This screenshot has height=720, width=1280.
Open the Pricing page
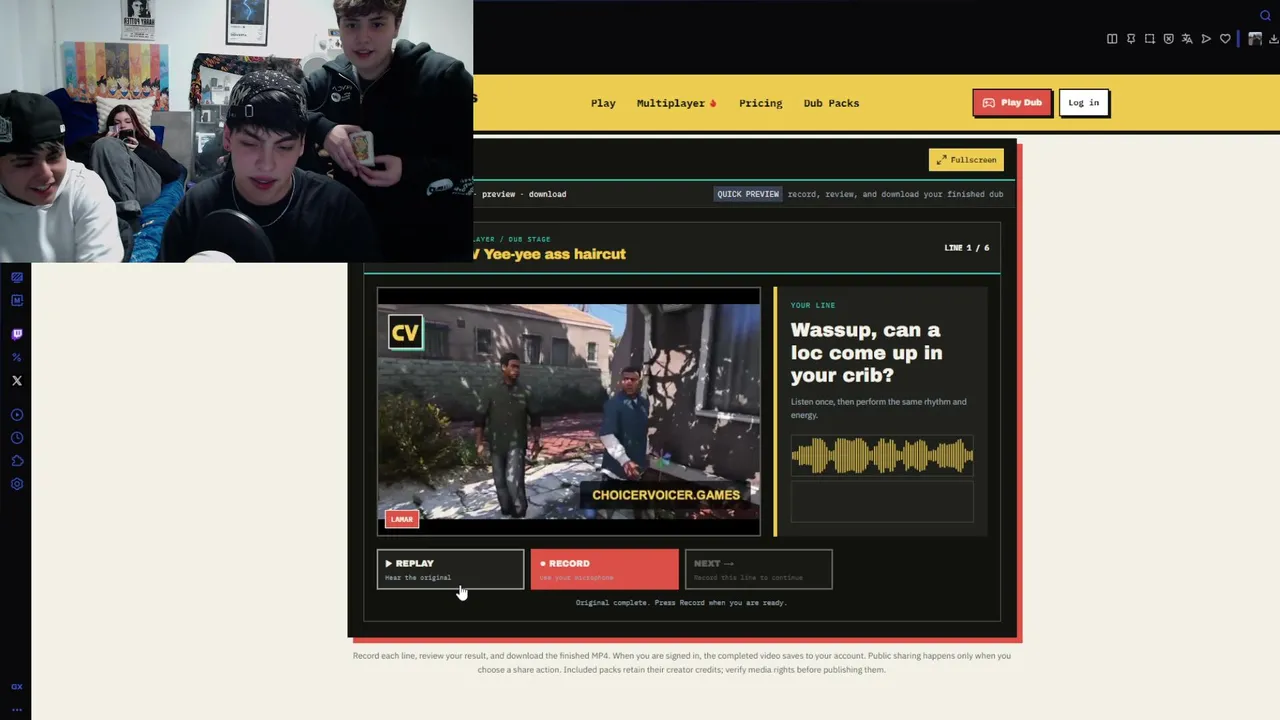pyautogui.click(x=761, y=103)
